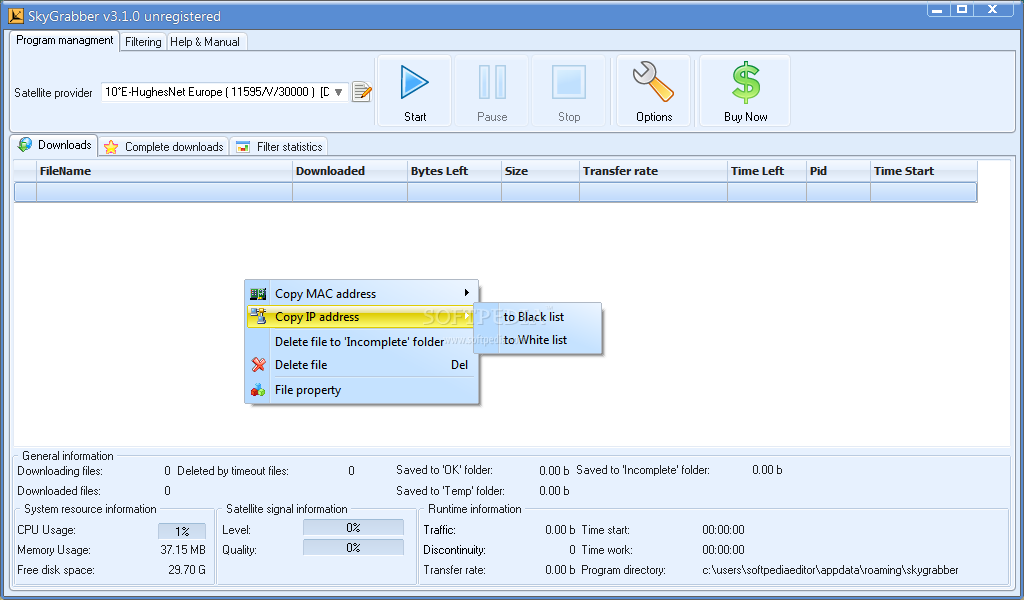Viewport: 1024px width, 600px height.
Task: Sort by the Bytes Left column header
Action: [x=454, y=171]
